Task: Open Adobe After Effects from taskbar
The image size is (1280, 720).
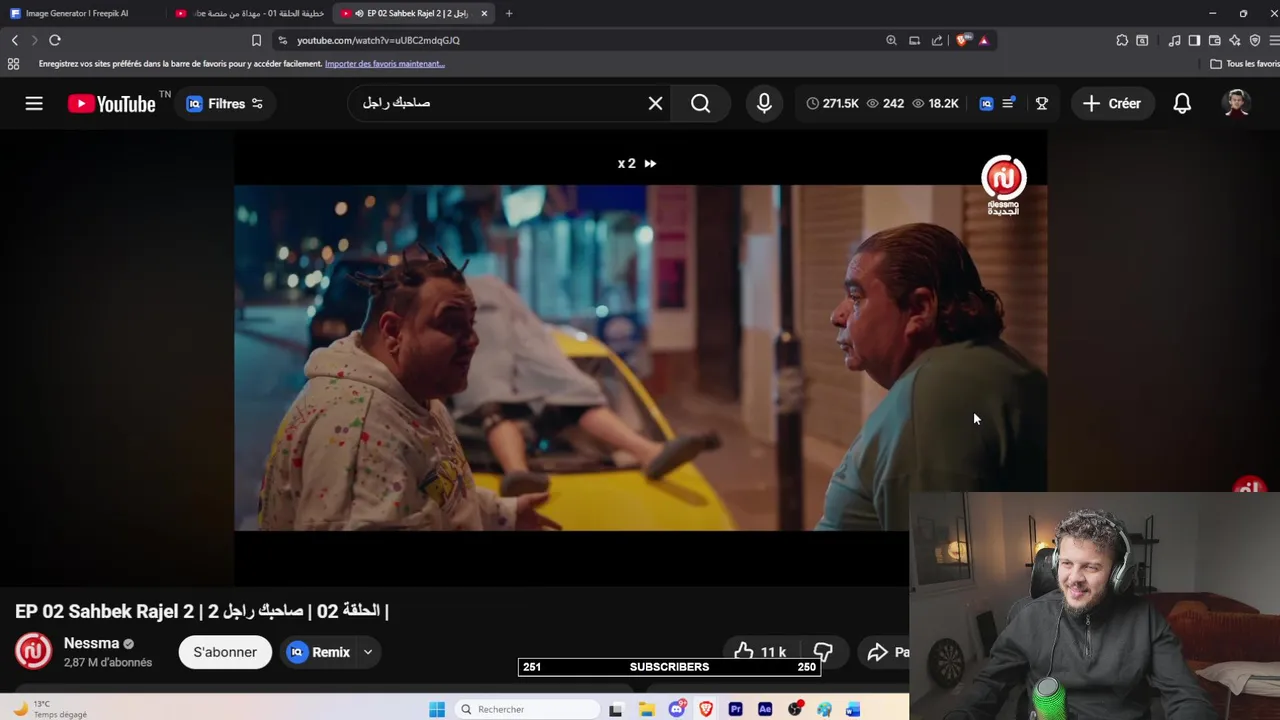Action: pyautogui.click(x=765, y=709)
